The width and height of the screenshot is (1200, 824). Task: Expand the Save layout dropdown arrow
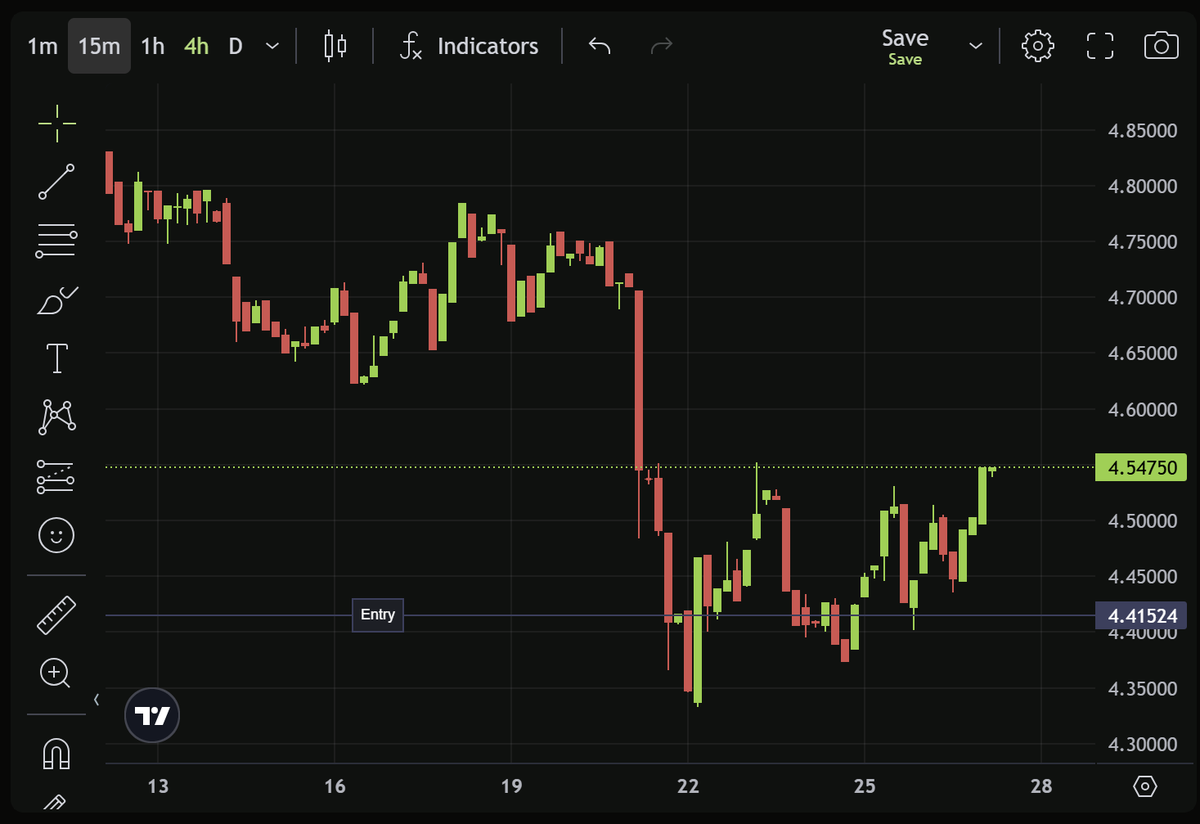[x=976, y=46]
